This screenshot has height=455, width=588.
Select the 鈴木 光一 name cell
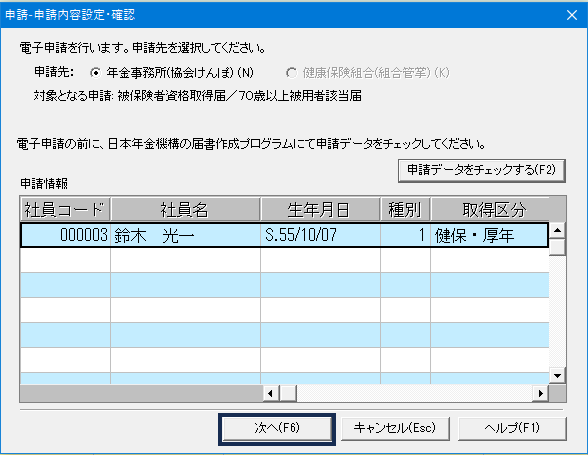[x=185, y=236]
